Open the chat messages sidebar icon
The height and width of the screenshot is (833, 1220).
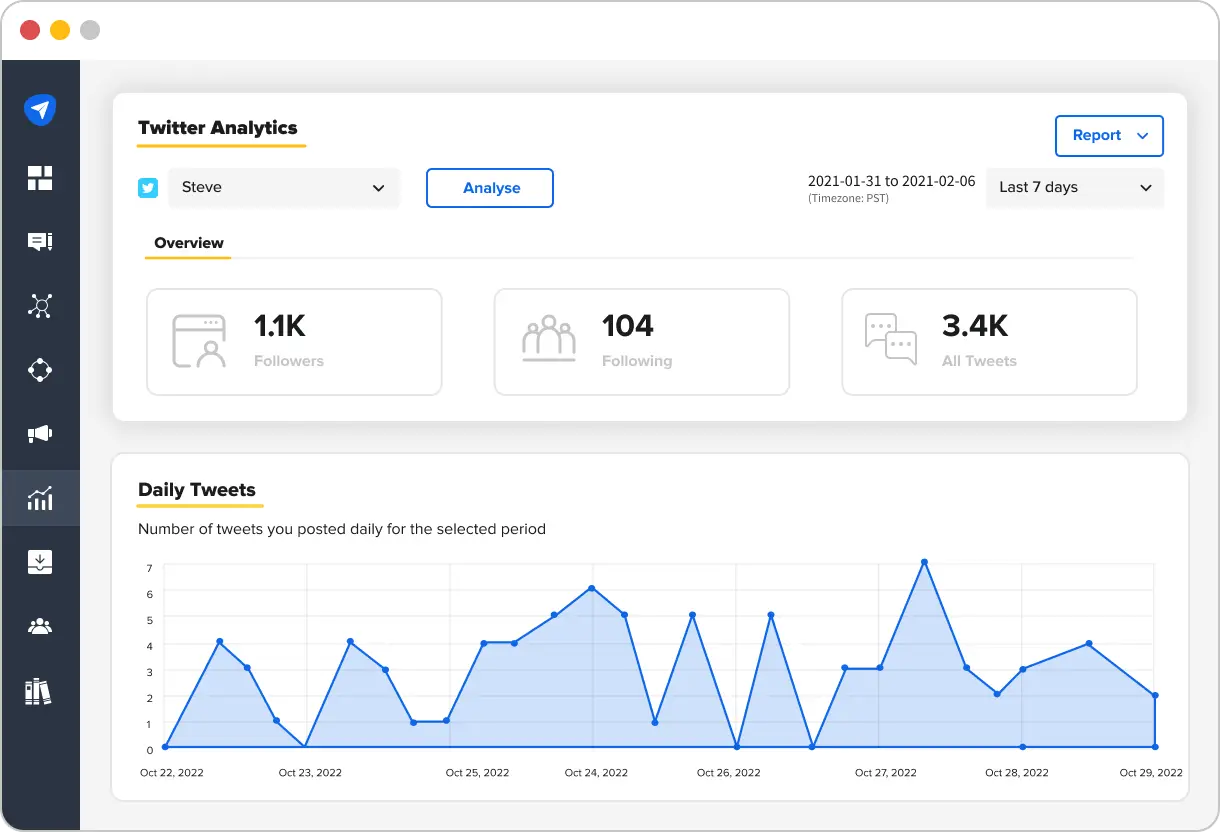tap(40, 242)
